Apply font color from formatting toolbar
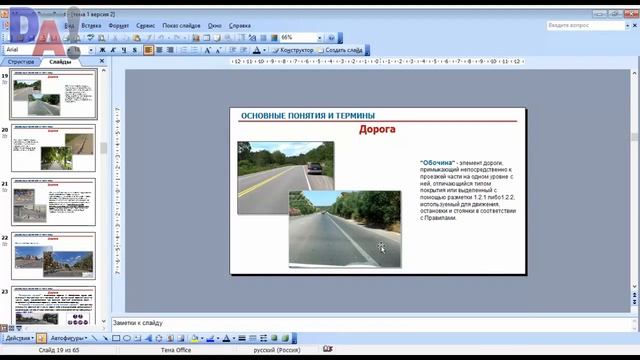Viewport: 640px width, 360px height. [256, 50]
